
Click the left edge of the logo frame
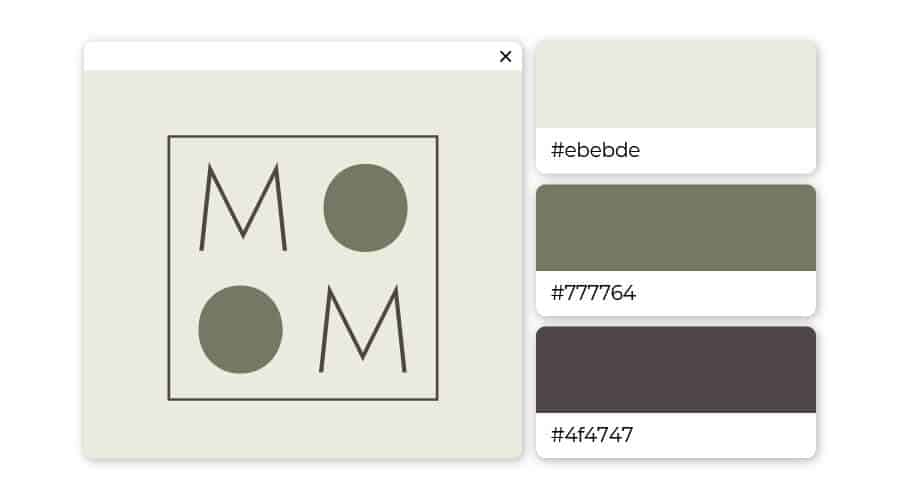click(x=169, y=268)
